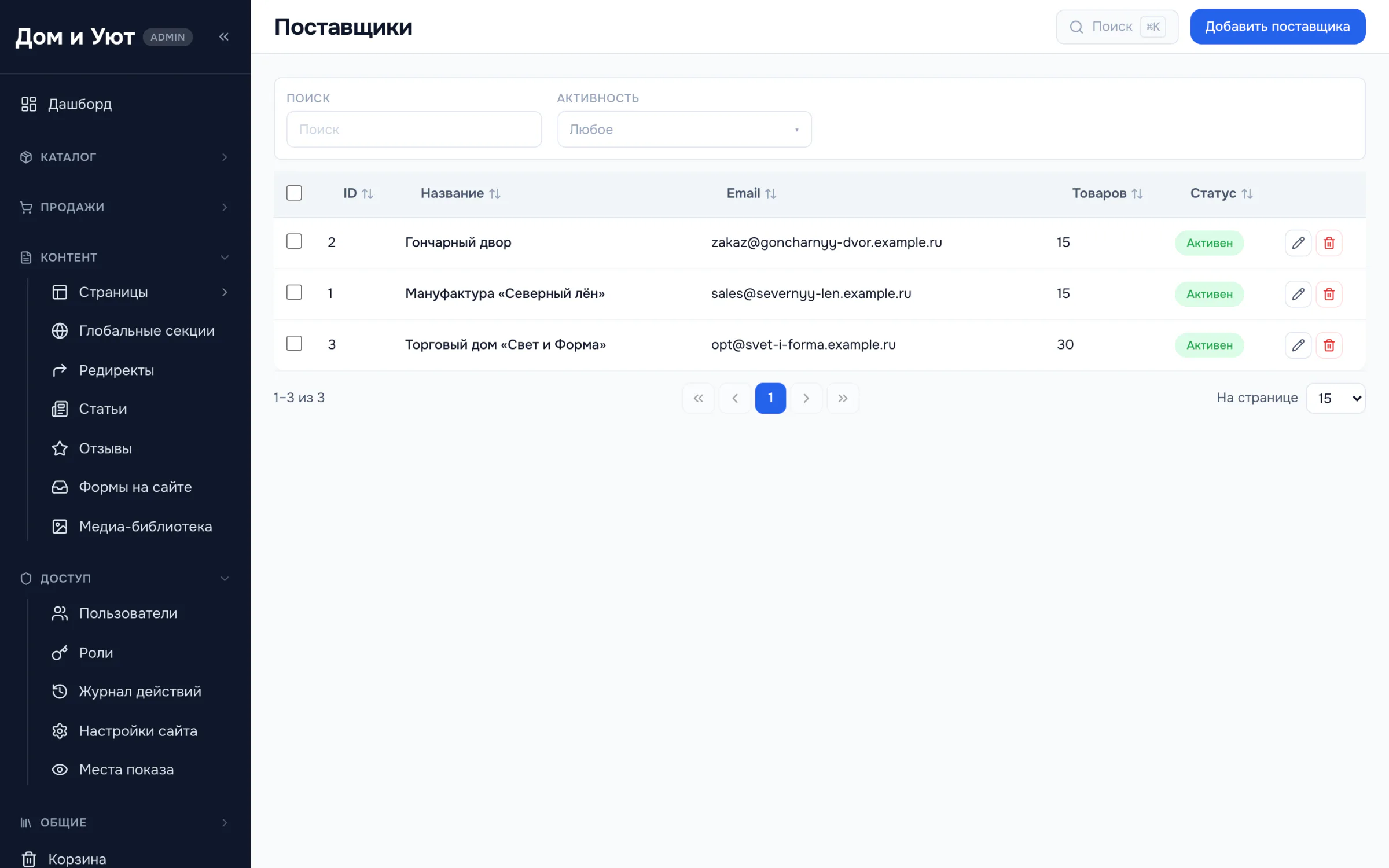Check the box for the Торговый дом «Свет и Форма» row
This screenshot has height=868, width=1389.
pyautogui.click(x=294, y=344)
